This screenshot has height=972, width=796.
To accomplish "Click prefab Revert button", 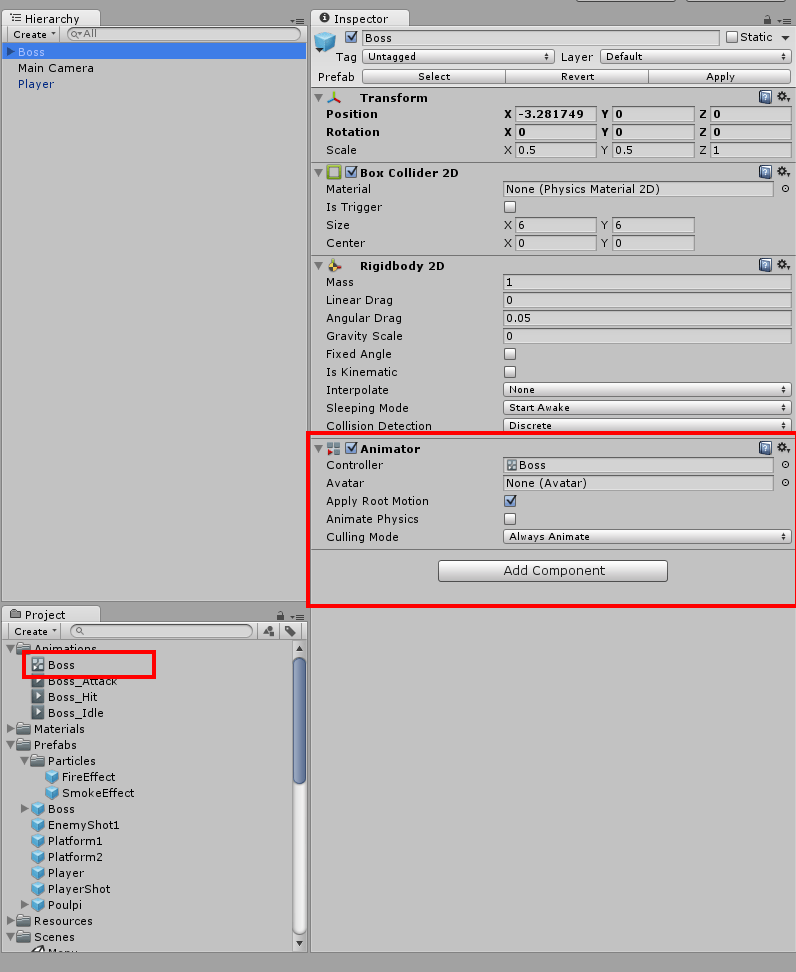I will (577, 76).
